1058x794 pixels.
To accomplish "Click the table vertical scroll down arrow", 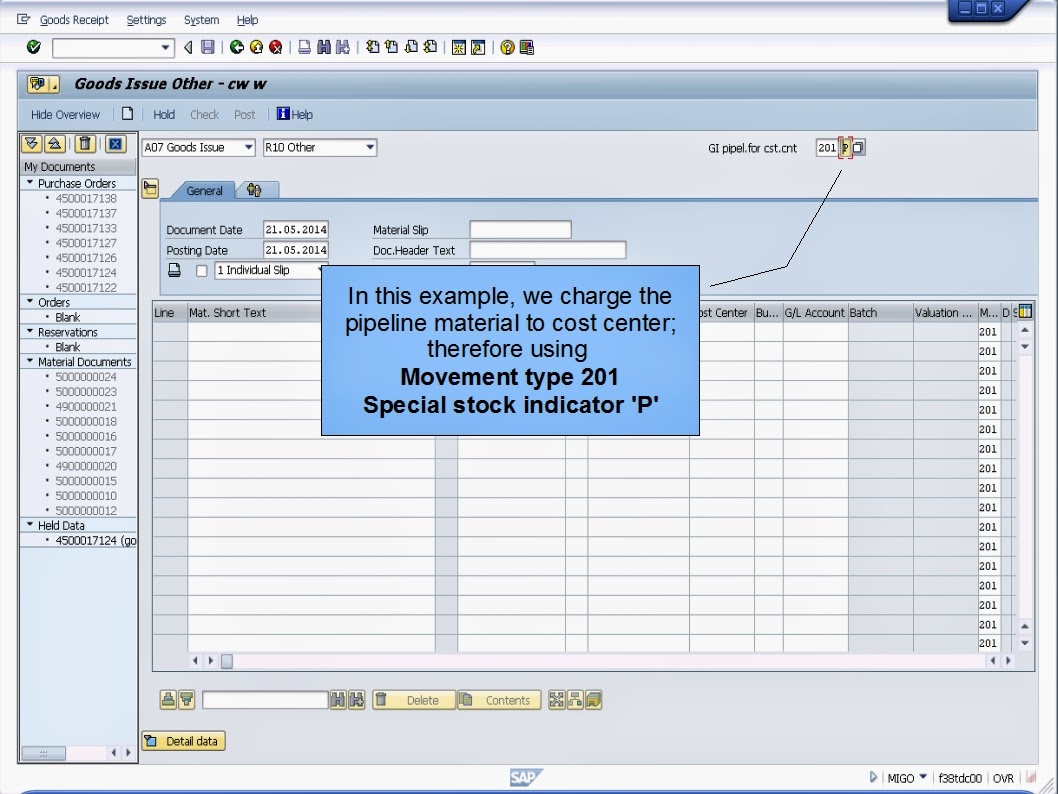I will tap(1025, 642).
